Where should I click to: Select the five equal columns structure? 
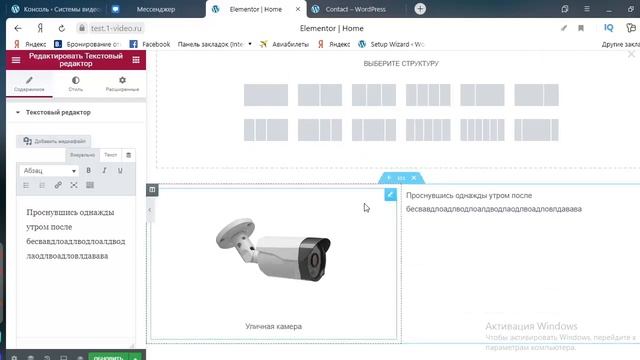pyautogui.click(x=428, y=130)
